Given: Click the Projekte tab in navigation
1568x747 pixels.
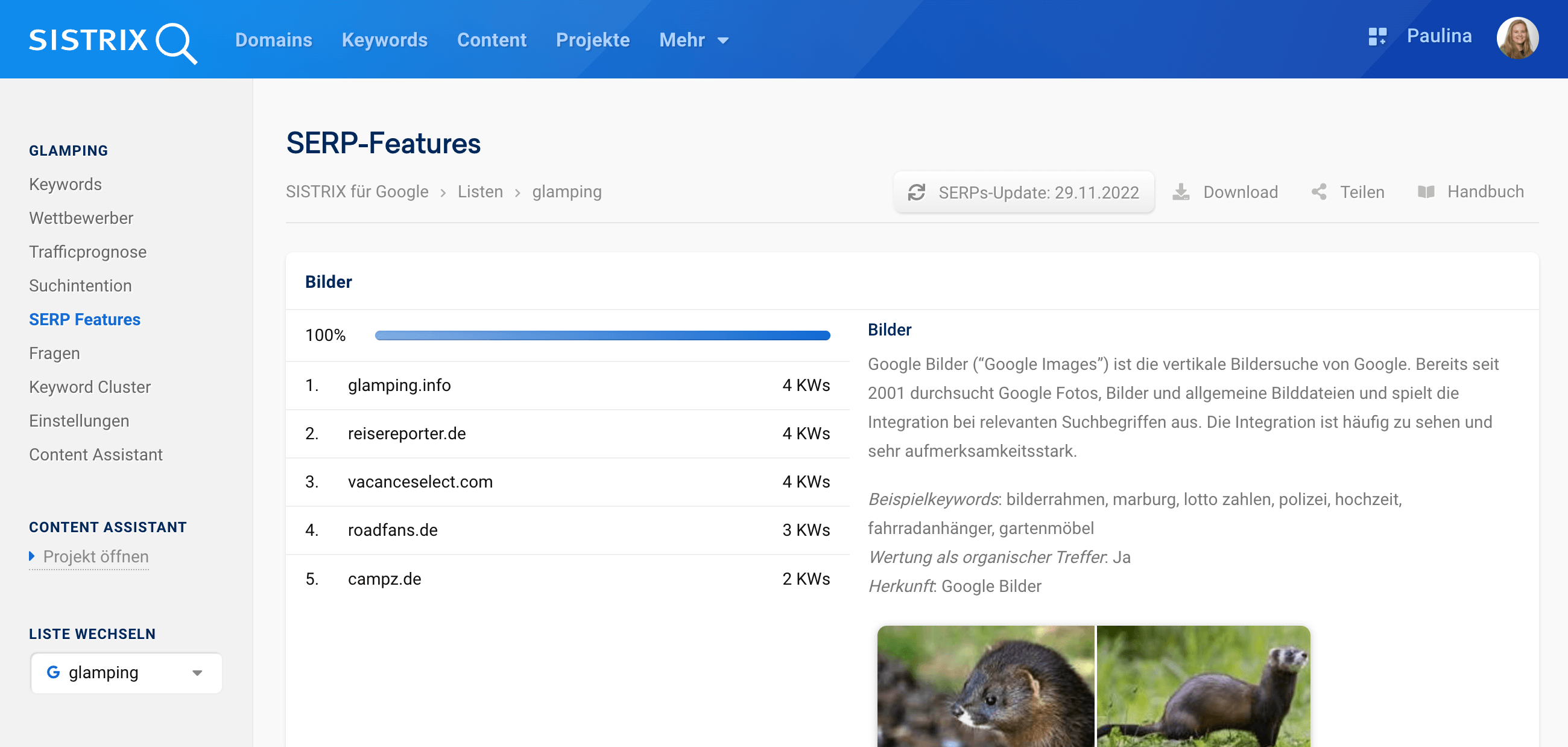Looking at the screenshot, I should point(592,39).
